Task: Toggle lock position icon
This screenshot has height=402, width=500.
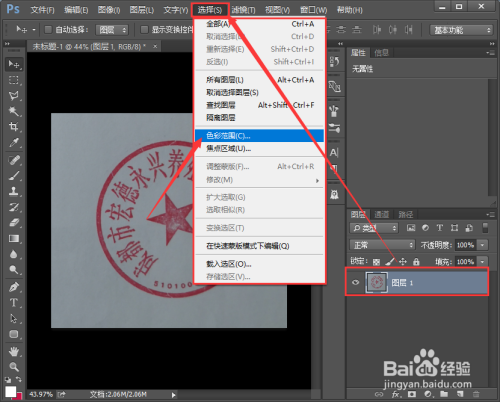Action: pos(403,262)
